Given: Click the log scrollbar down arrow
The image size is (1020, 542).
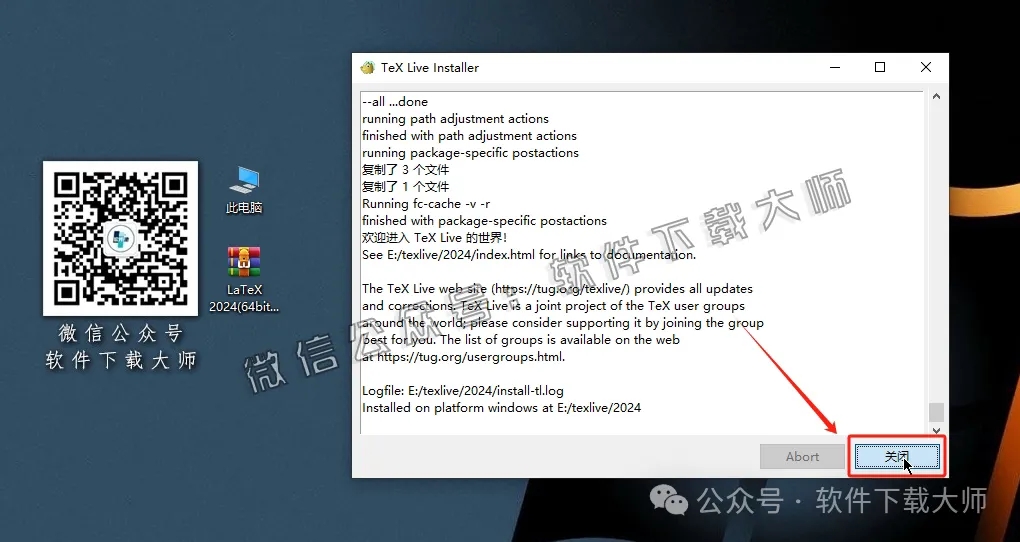Looking at the screenshot, I should [x=936, y=430].
